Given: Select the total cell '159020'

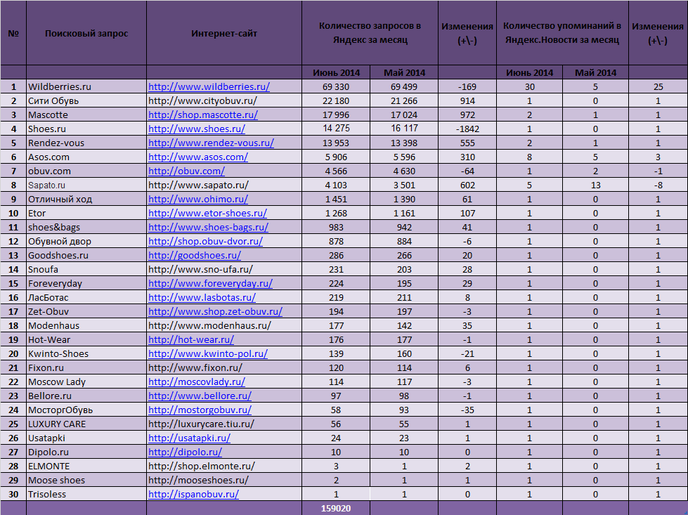Looking at the screenshot, I should click(x=336, y=508).
